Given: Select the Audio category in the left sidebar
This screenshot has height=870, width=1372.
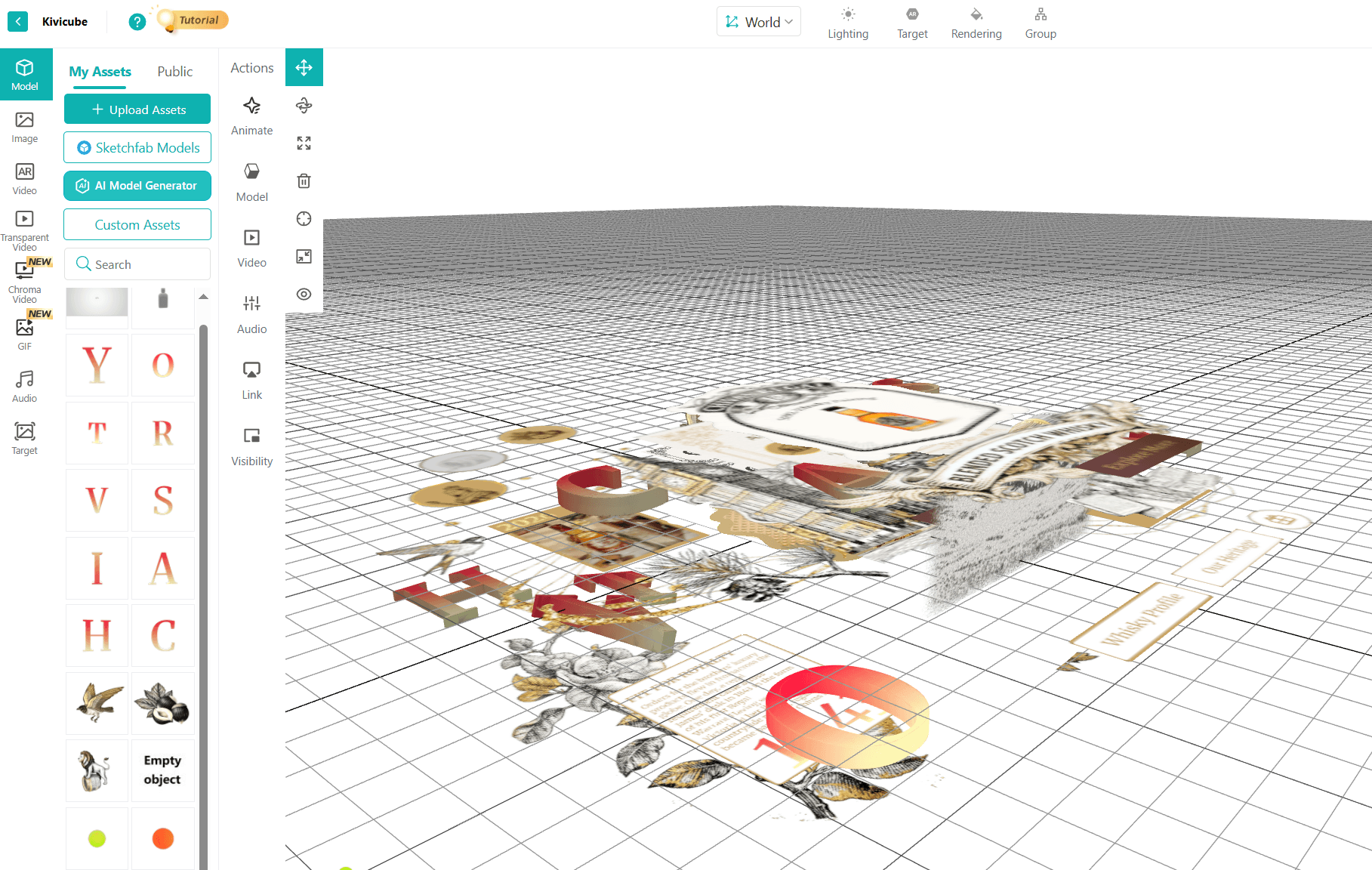Looking at the screenshot, I should click(25, 386).
